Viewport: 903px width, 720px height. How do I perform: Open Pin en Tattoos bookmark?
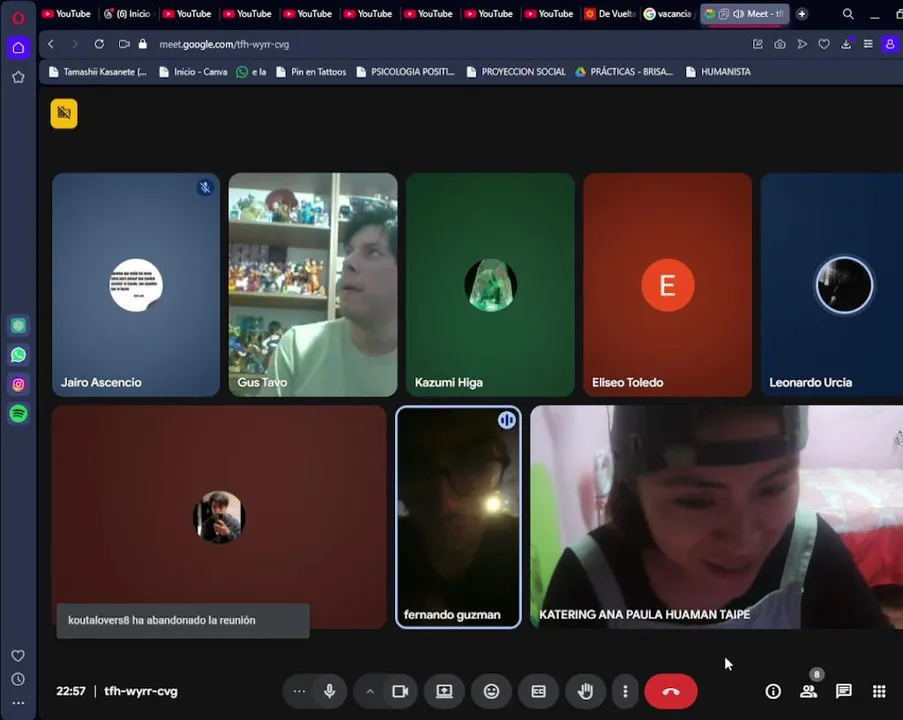pyautogui.click(x=312, y=72)
